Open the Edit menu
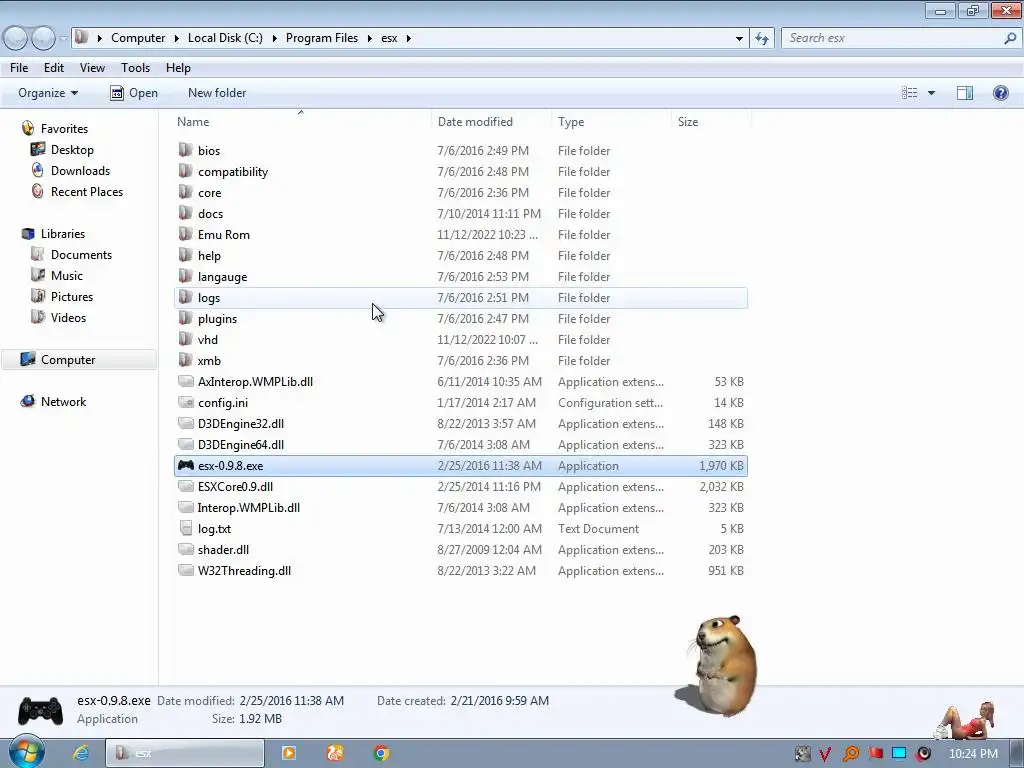This screenshot has width=1024, height=768. (54, 67)
